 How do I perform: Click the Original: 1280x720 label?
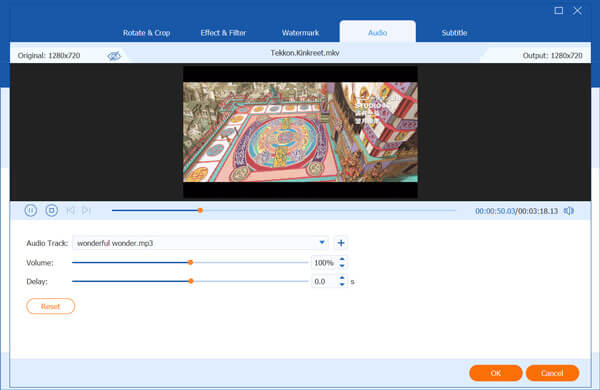(49, 55)
